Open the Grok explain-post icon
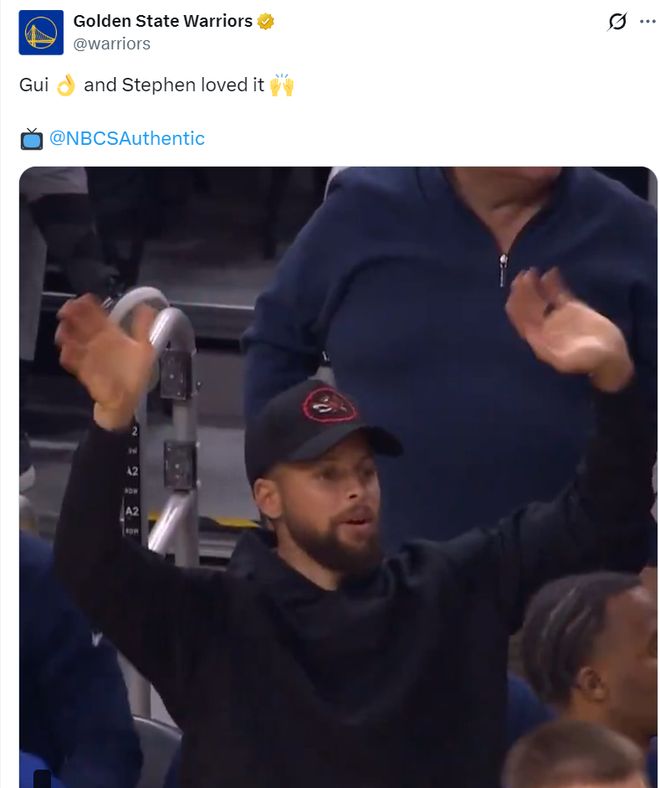 pyautogui.click(x=617, y=22)
